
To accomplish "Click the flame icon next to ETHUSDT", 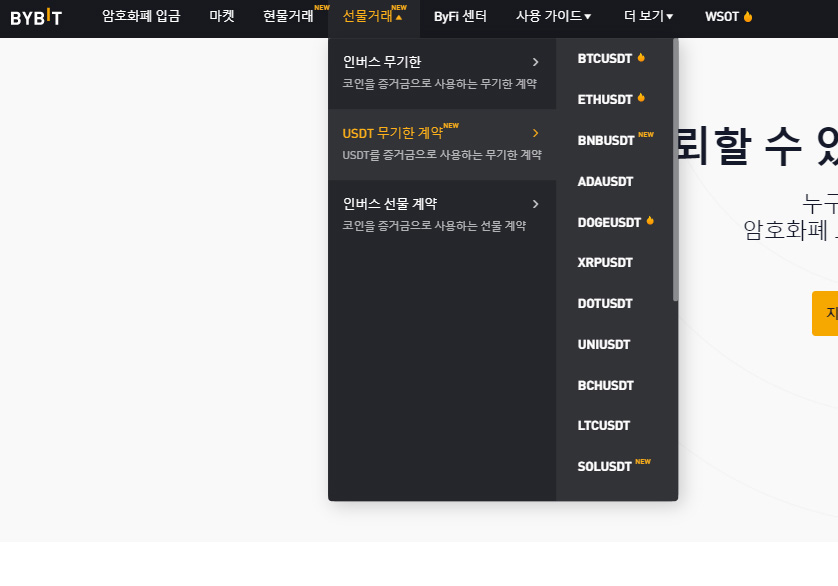I will 641,98.
